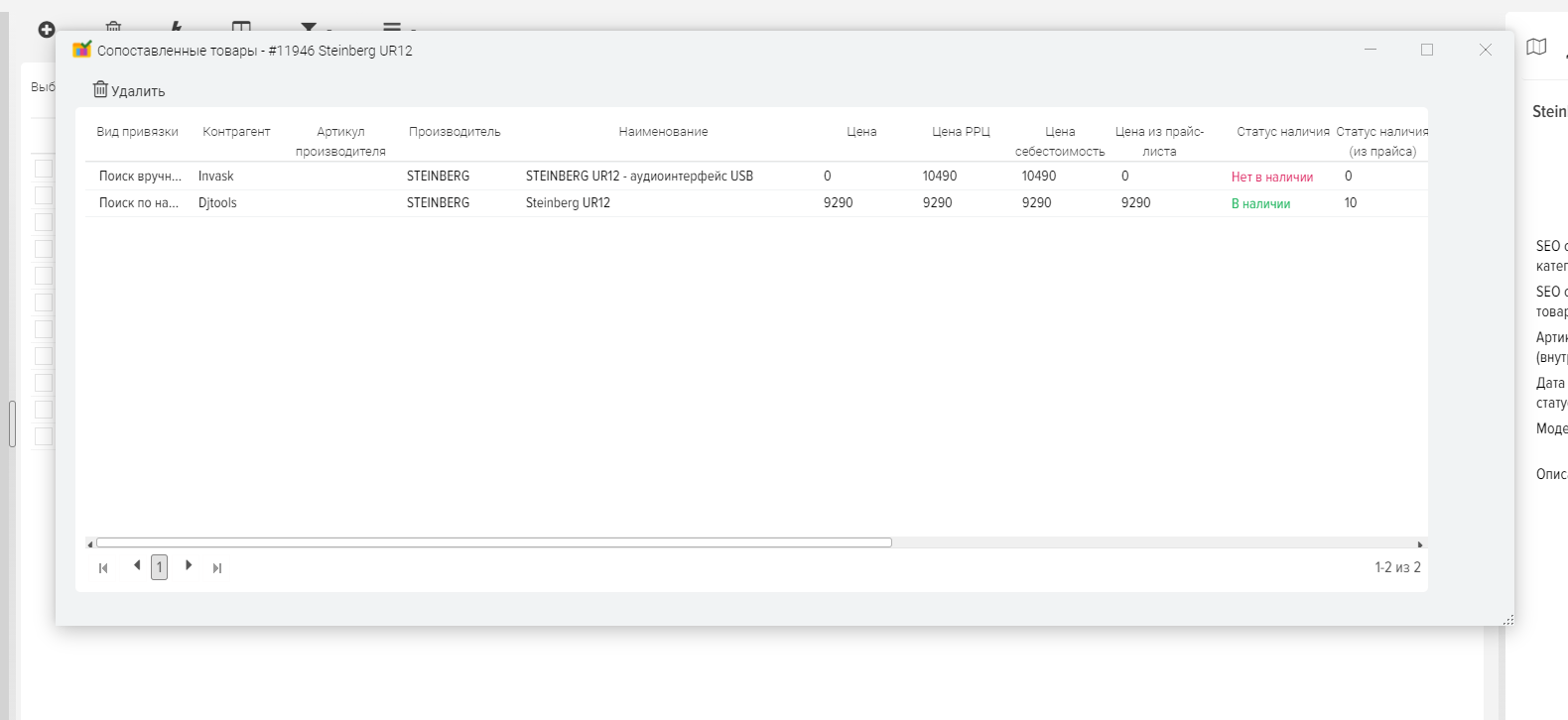Click the 10490 value under Цена РРЦ
Viewport: 1568px width, 720px height.
(x=939, y=177)
